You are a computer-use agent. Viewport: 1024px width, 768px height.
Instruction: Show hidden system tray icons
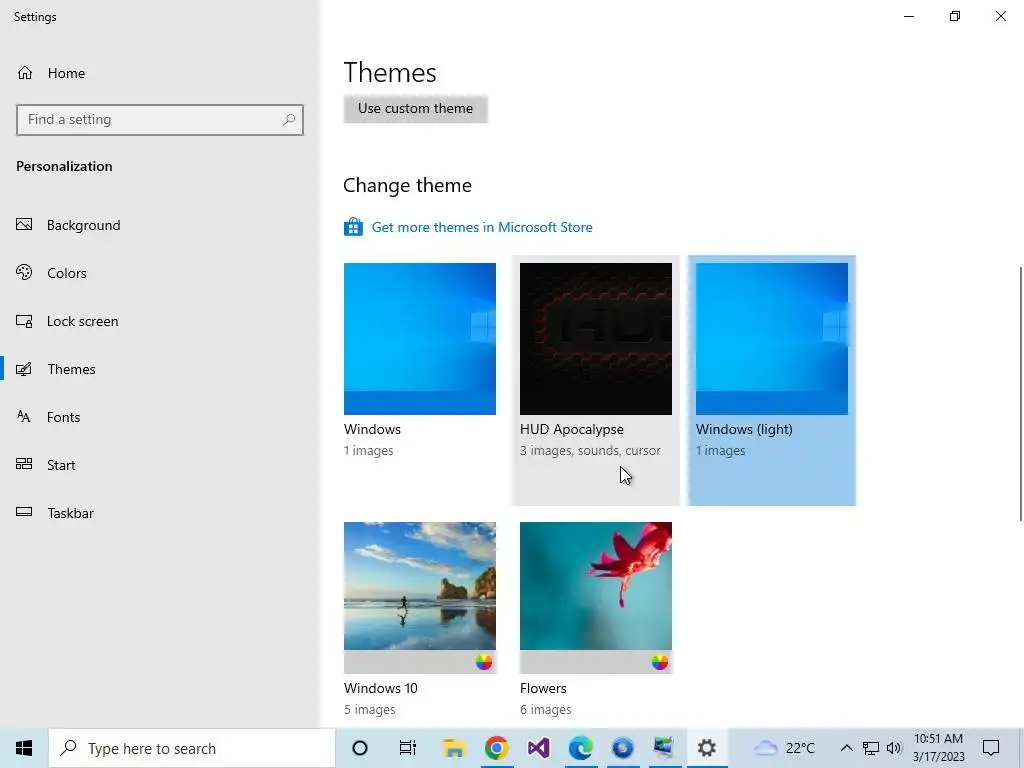(846, 748)
